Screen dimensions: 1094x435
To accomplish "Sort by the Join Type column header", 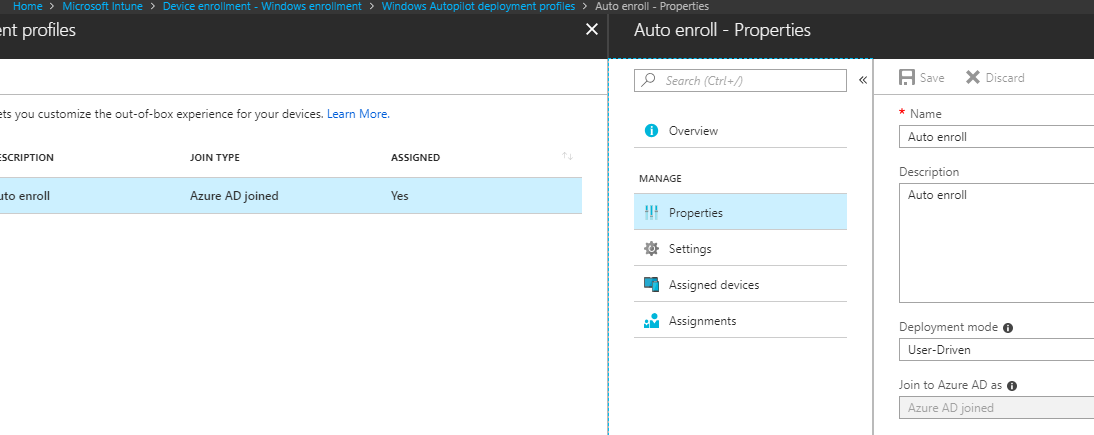I will pyautogui.click(x=215, y=158).
